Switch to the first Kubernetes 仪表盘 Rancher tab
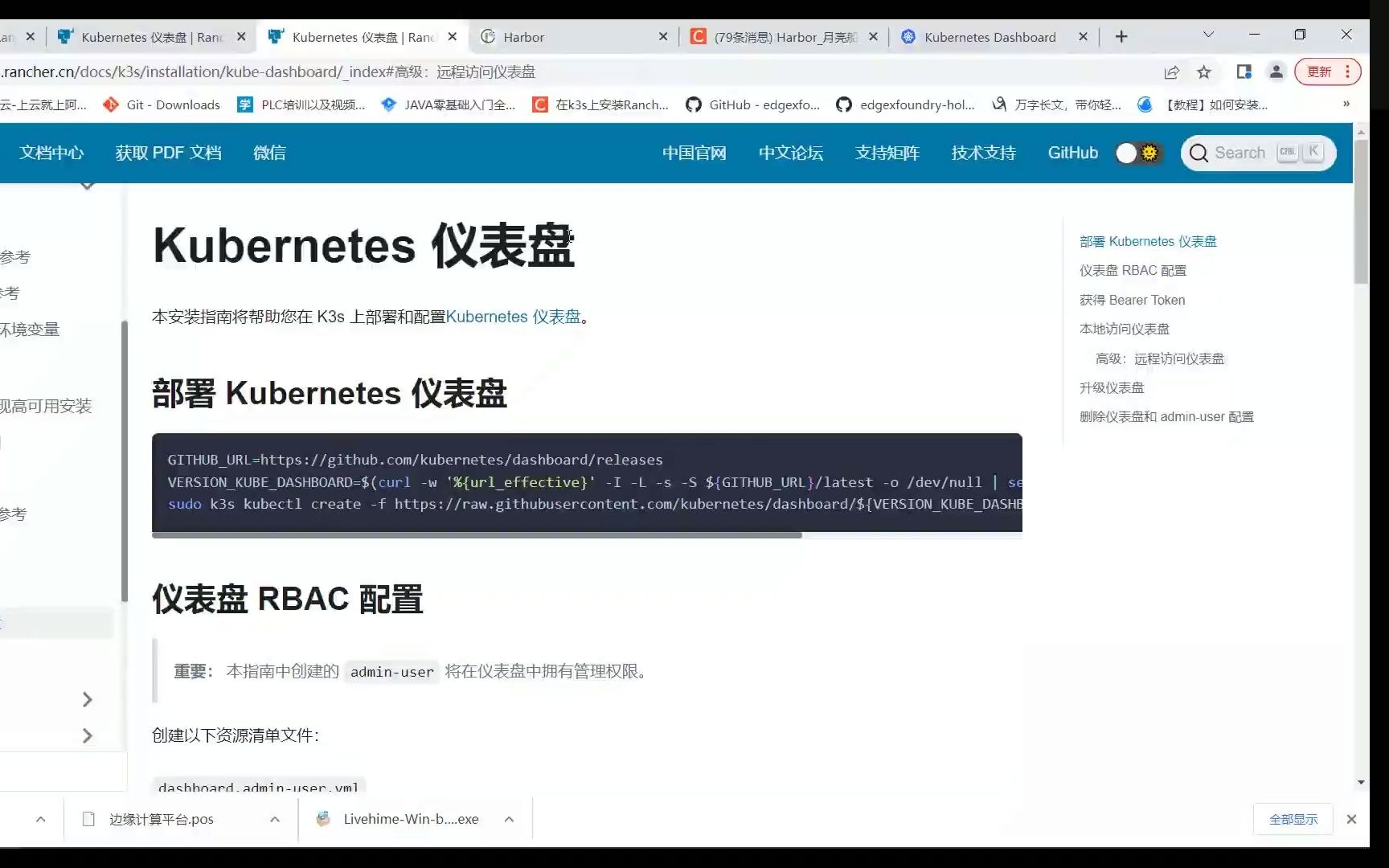Screen dimensions: 1389x868 [152, 37]
